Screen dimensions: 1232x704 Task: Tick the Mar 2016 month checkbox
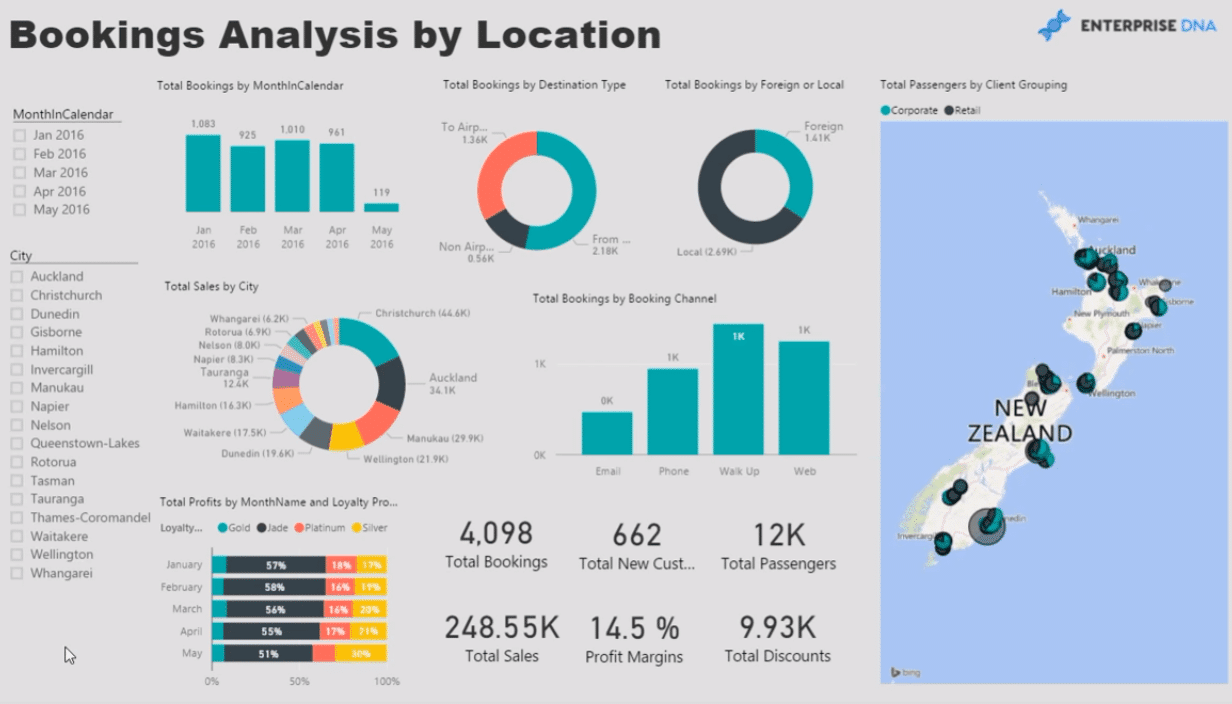tap(19, 172)
